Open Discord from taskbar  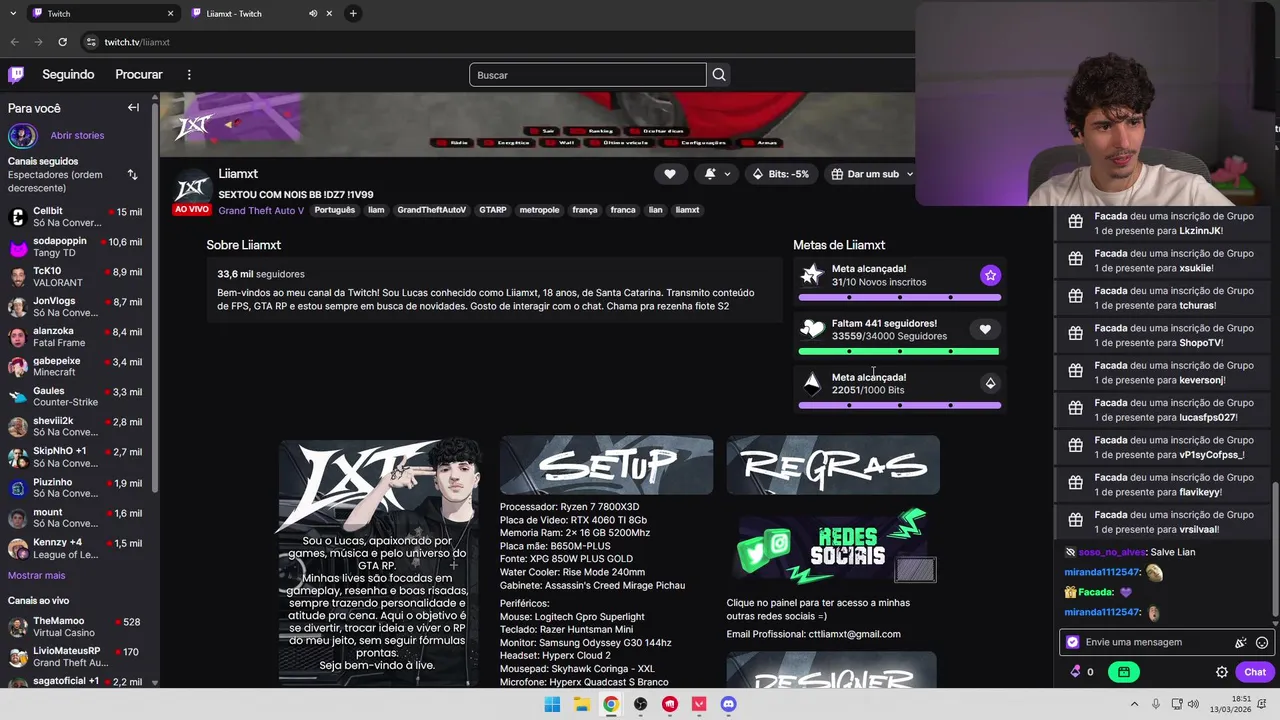(x=728, y=704)
